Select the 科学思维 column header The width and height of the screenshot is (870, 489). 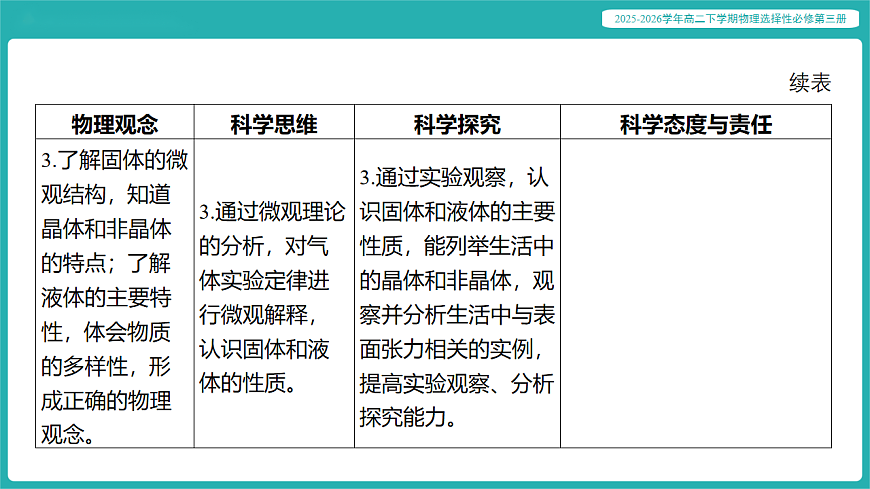point(274,122)
